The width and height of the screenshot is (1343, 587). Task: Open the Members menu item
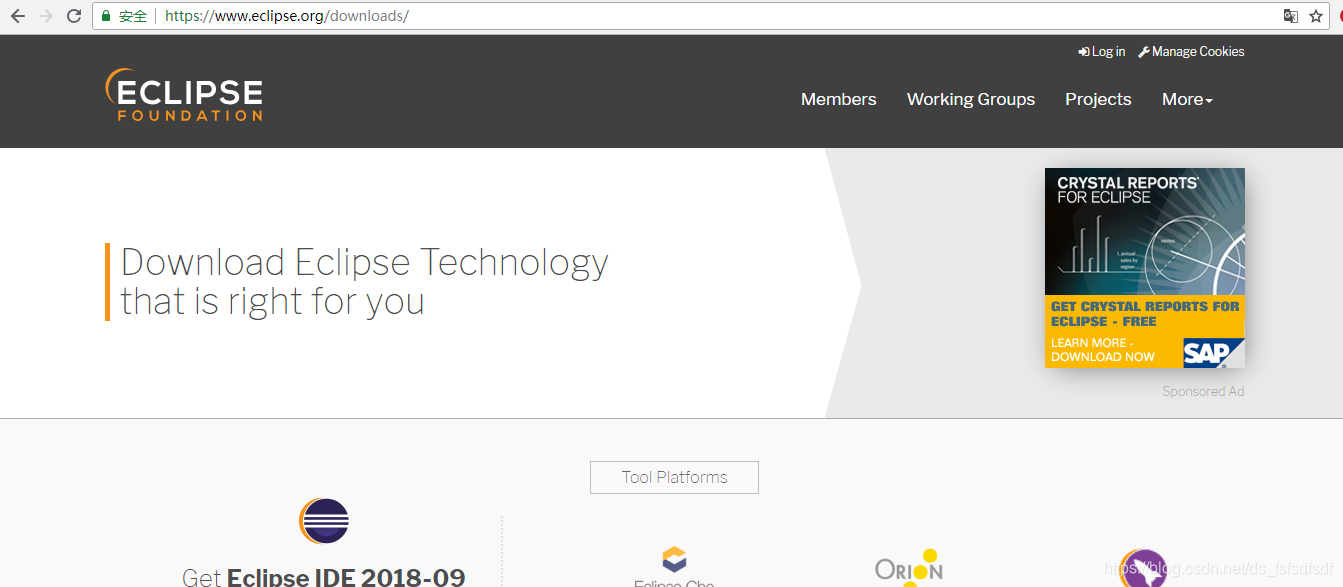click(838, 99)
